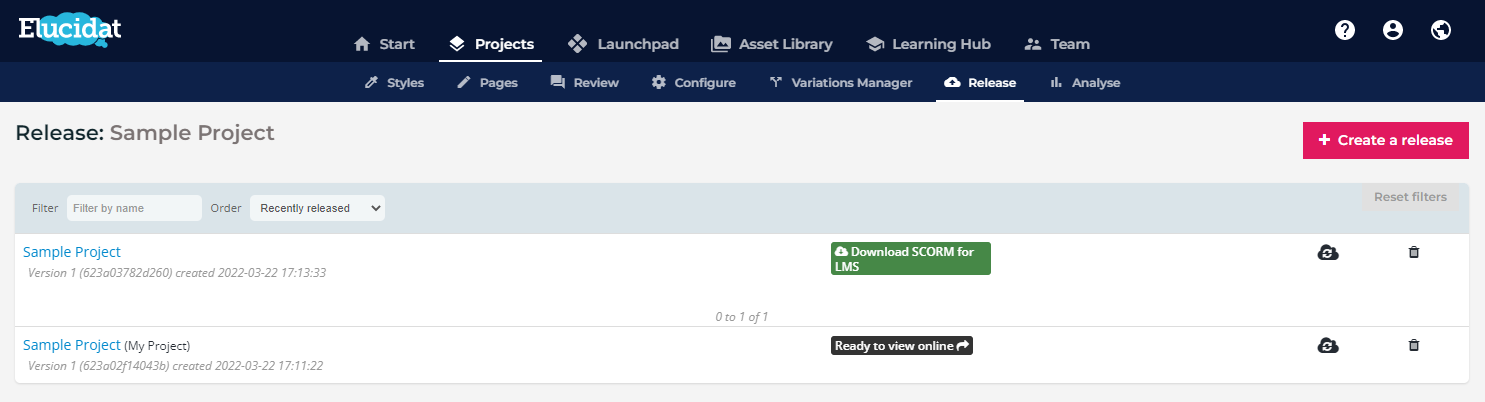
Task: Focus the Filter by name field
Action: coord(134,208)
